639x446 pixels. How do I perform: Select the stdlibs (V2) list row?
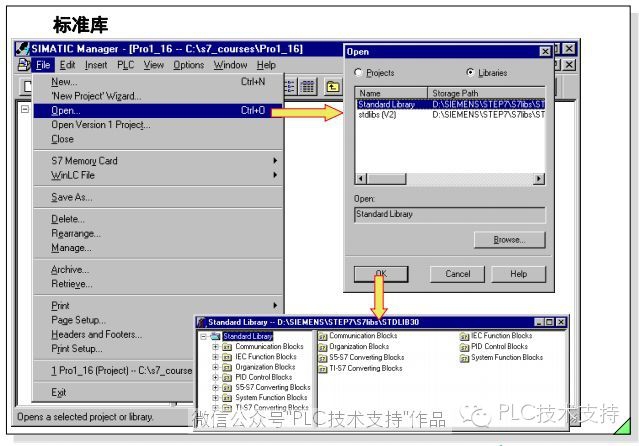tap(450, 115)
